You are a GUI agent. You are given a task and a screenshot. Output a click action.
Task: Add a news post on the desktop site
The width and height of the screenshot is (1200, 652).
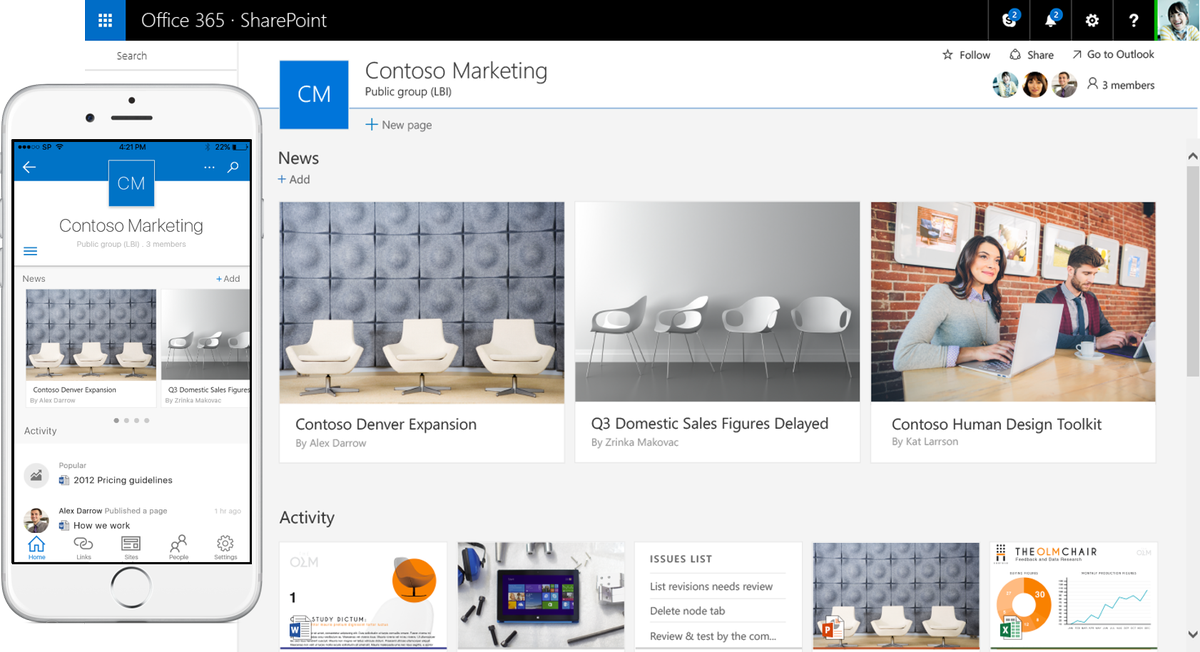(294, 180)
